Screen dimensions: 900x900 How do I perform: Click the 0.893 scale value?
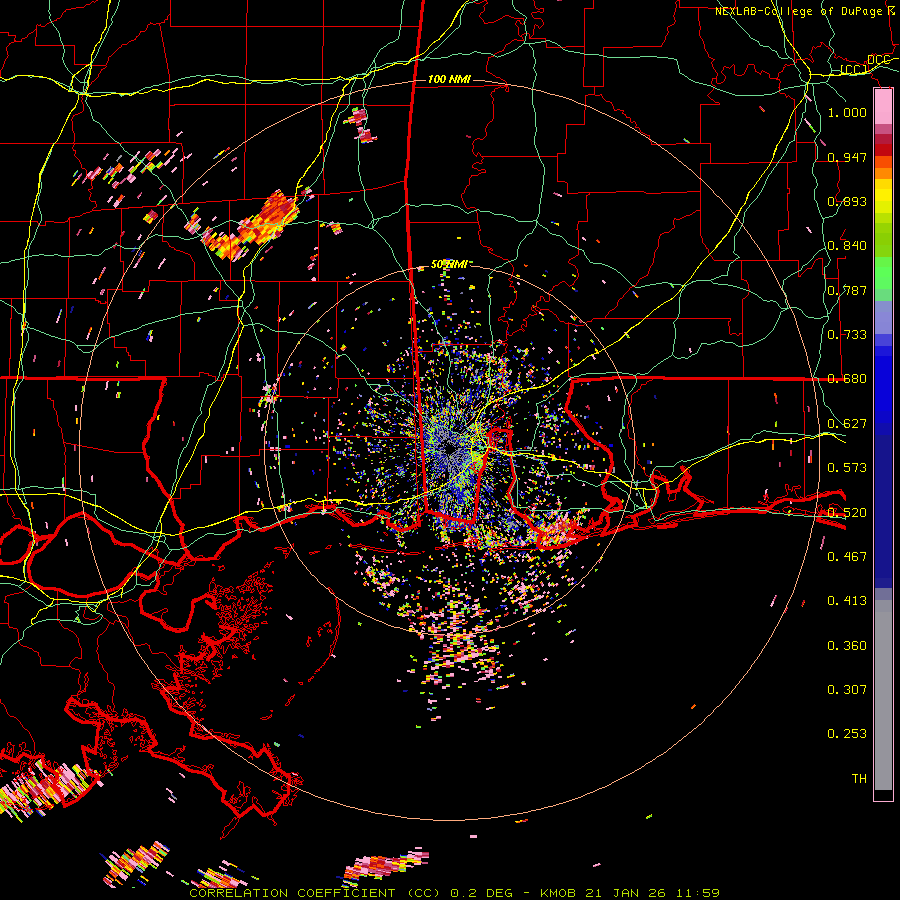coord(847,201)
